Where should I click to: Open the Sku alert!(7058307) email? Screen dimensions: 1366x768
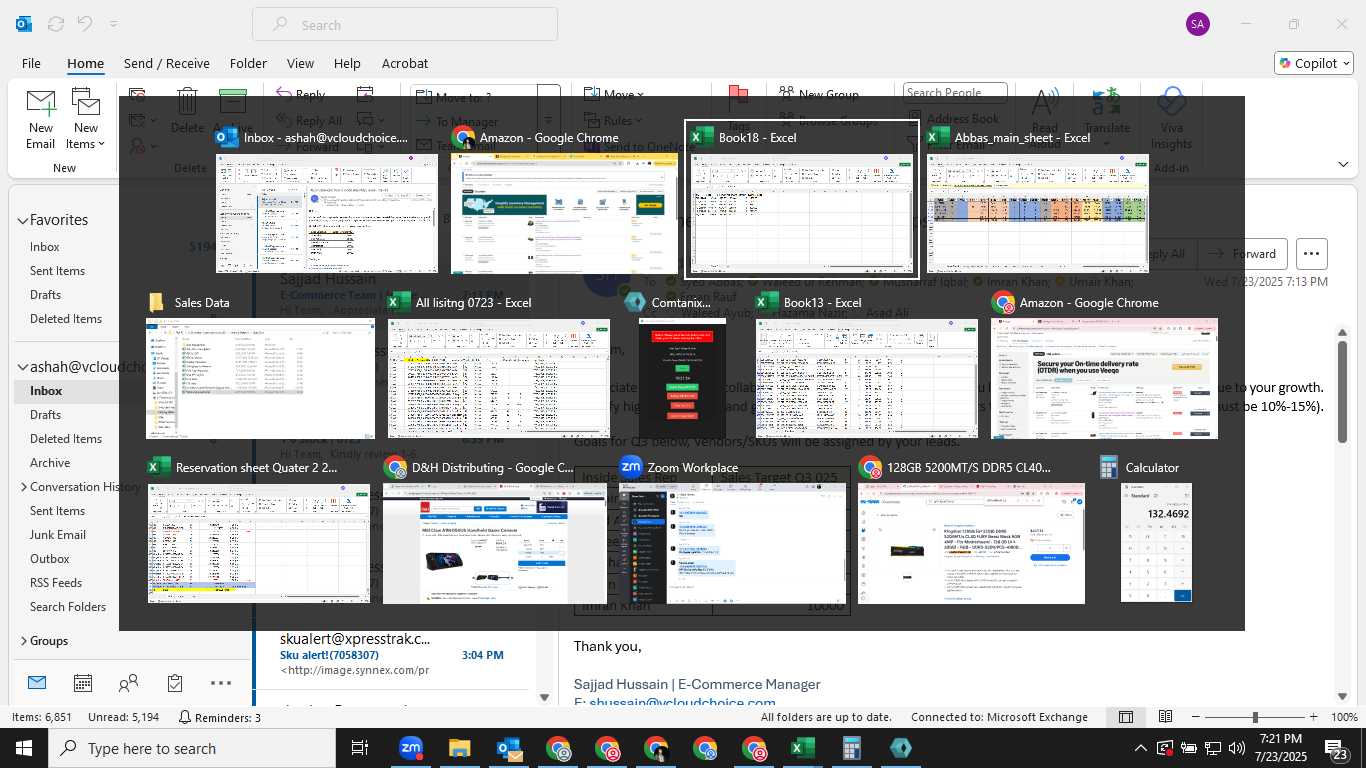(390, 655)
